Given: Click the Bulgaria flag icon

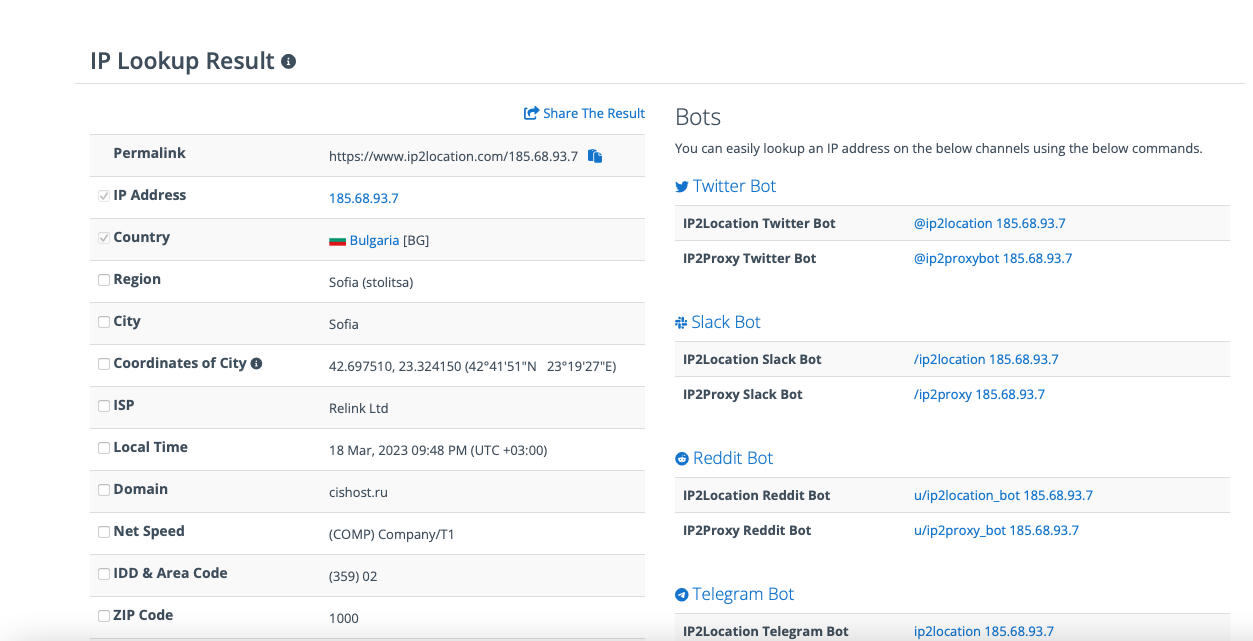Looking at the screenshot, I should click(337, 241).
